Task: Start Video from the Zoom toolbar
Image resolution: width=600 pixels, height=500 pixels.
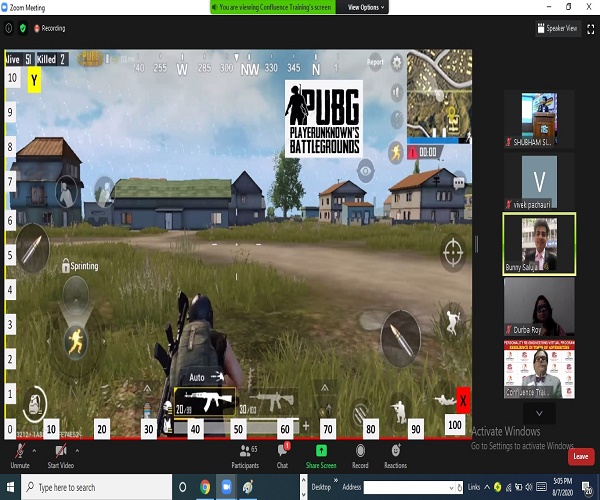Action: pos(60,455)
